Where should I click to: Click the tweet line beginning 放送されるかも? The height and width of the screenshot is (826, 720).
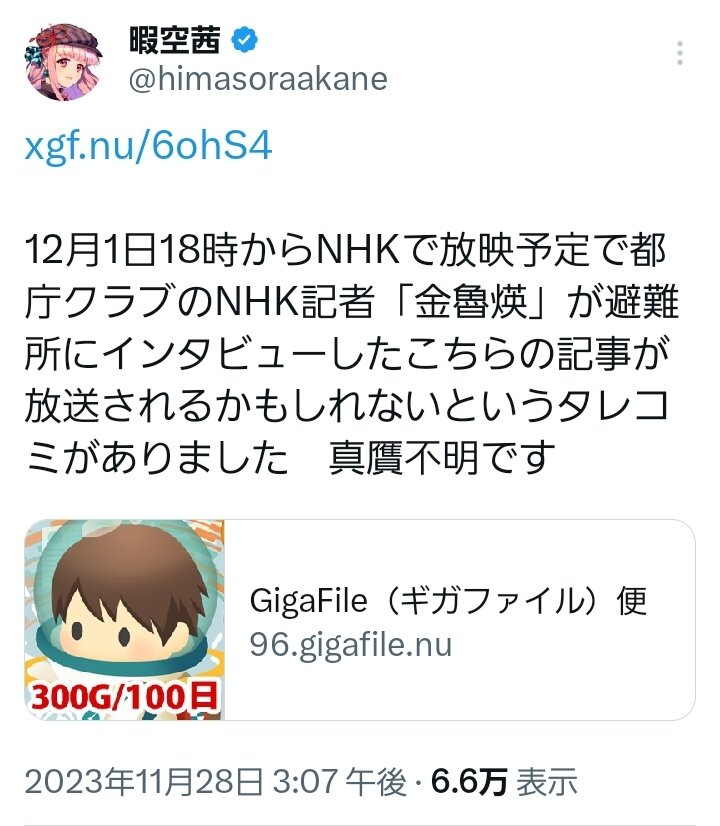click(x=348, y=405)
